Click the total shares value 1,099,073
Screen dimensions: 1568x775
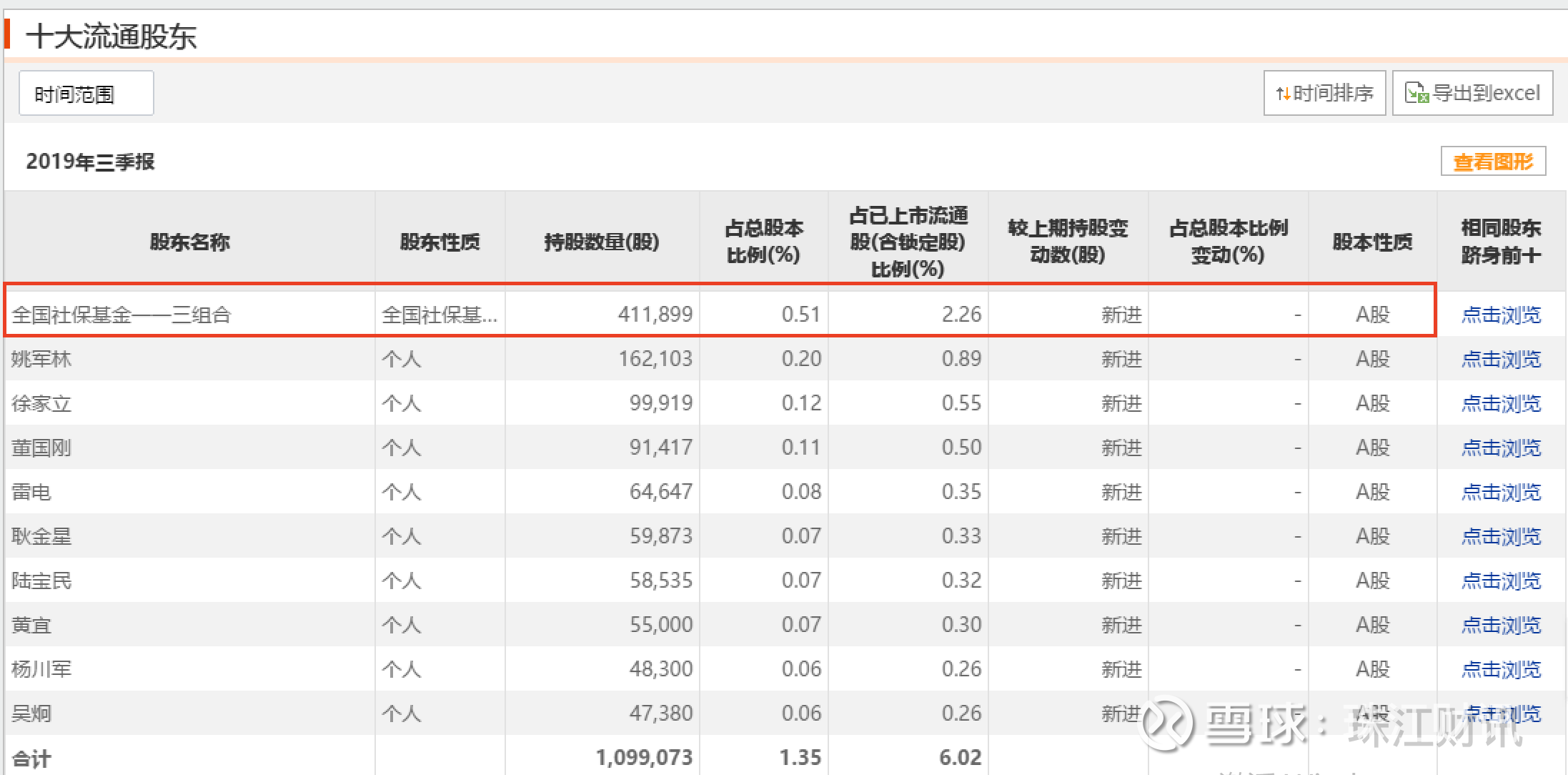(644, 758)
